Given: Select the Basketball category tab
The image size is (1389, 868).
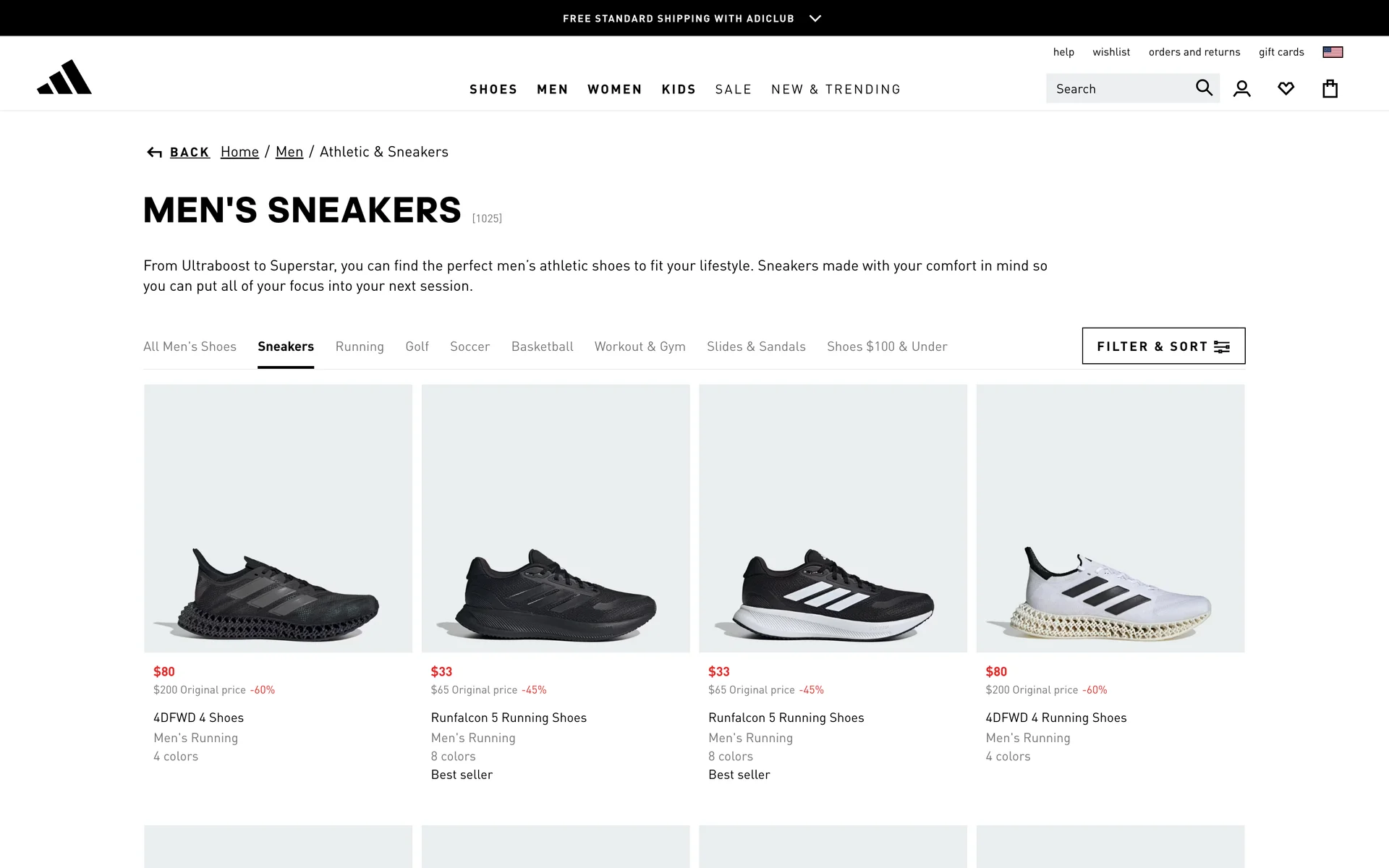Looking at the screenshot, I should pyautogui.click(x=542, y=346).
